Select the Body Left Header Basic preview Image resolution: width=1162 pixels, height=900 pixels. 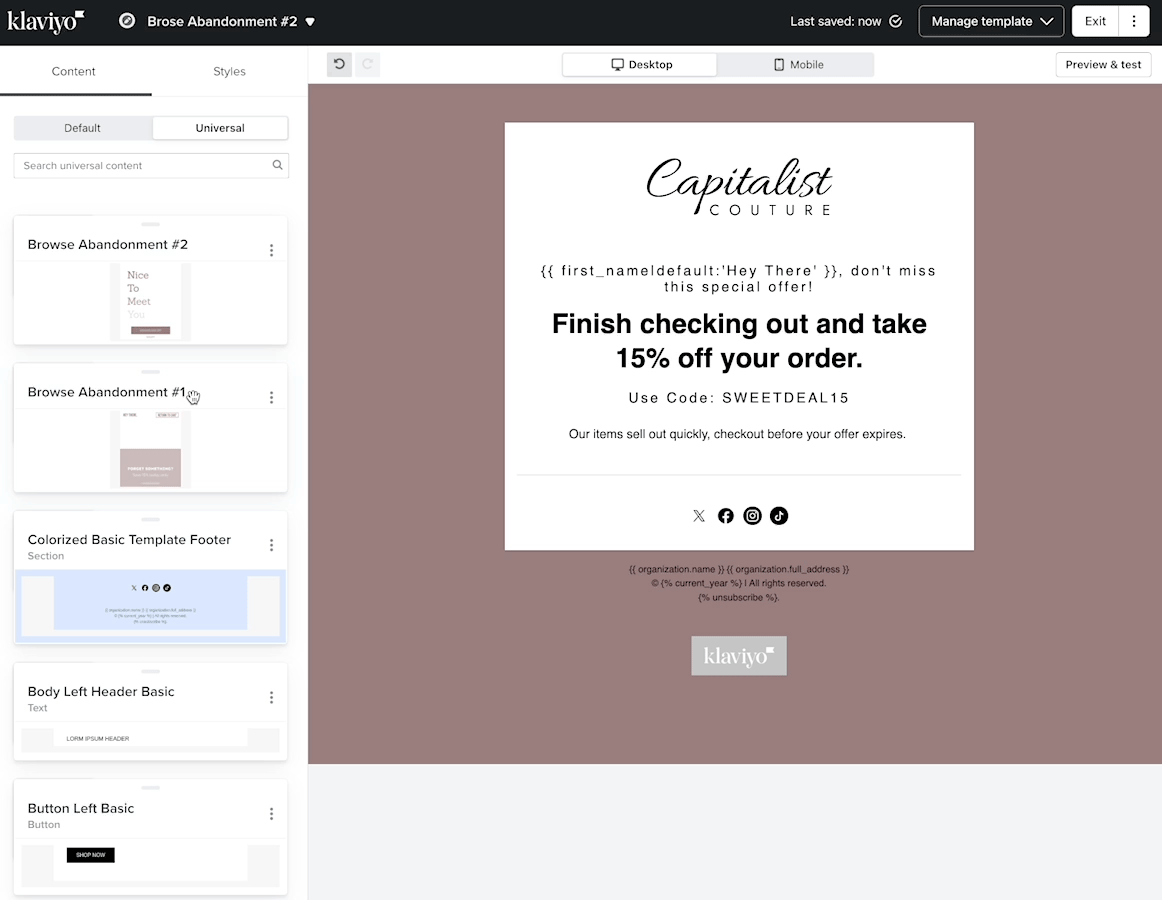point(150,739)
